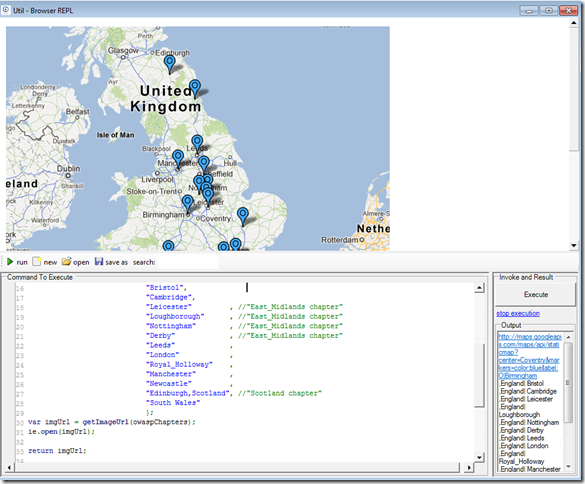
Task: Click the blue marker near Leeds
Action: (197, 144)
